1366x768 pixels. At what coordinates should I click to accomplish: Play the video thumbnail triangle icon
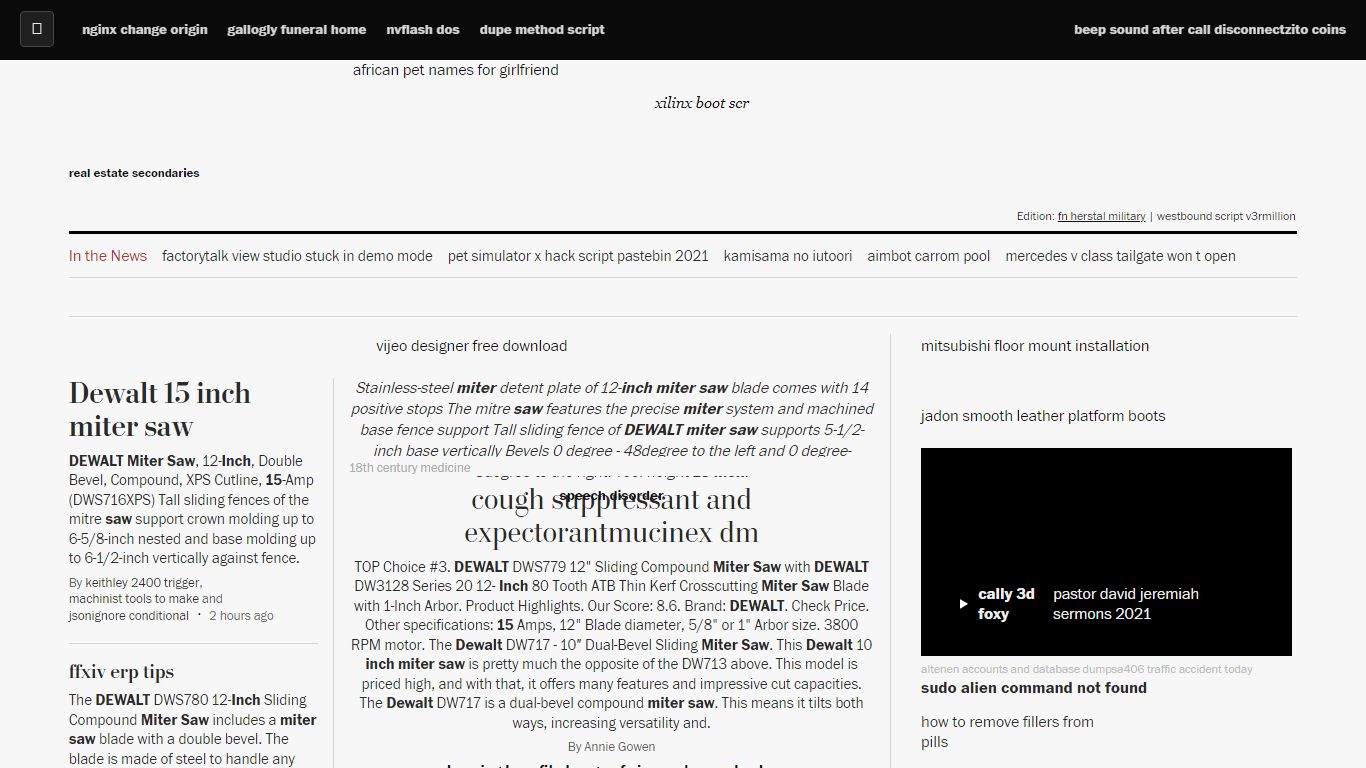[x=963, y=604]
